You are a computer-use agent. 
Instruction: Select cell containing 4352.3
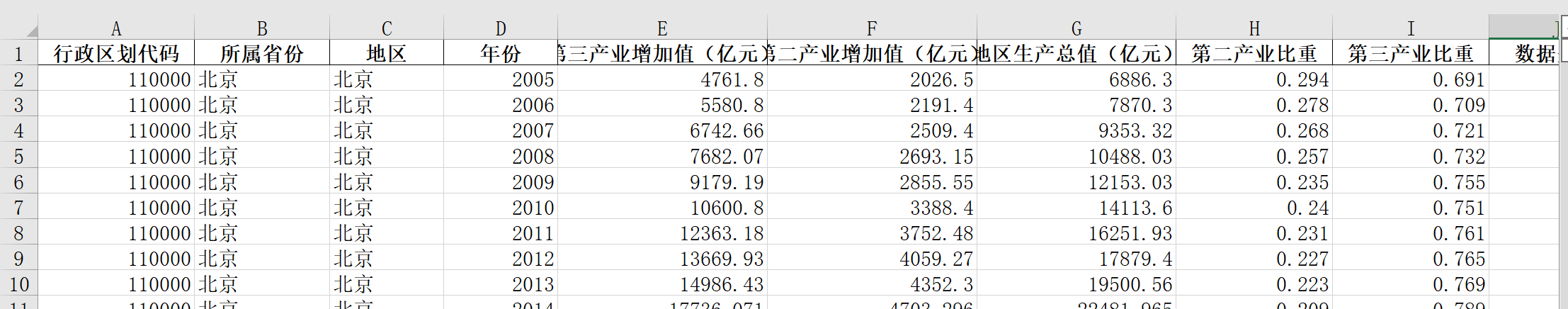tap(872, 284)
